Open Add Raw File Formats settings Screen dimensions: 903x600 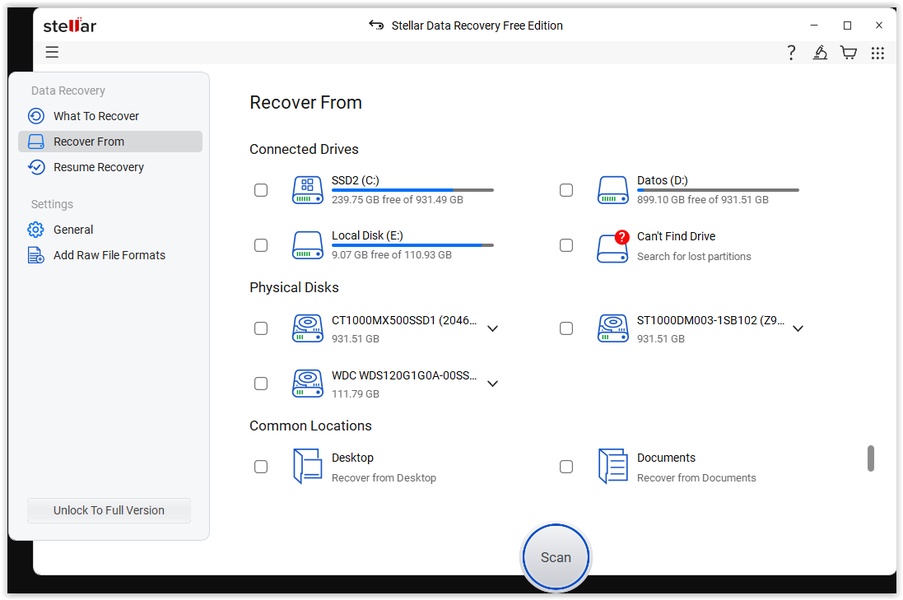coord(109,255)
